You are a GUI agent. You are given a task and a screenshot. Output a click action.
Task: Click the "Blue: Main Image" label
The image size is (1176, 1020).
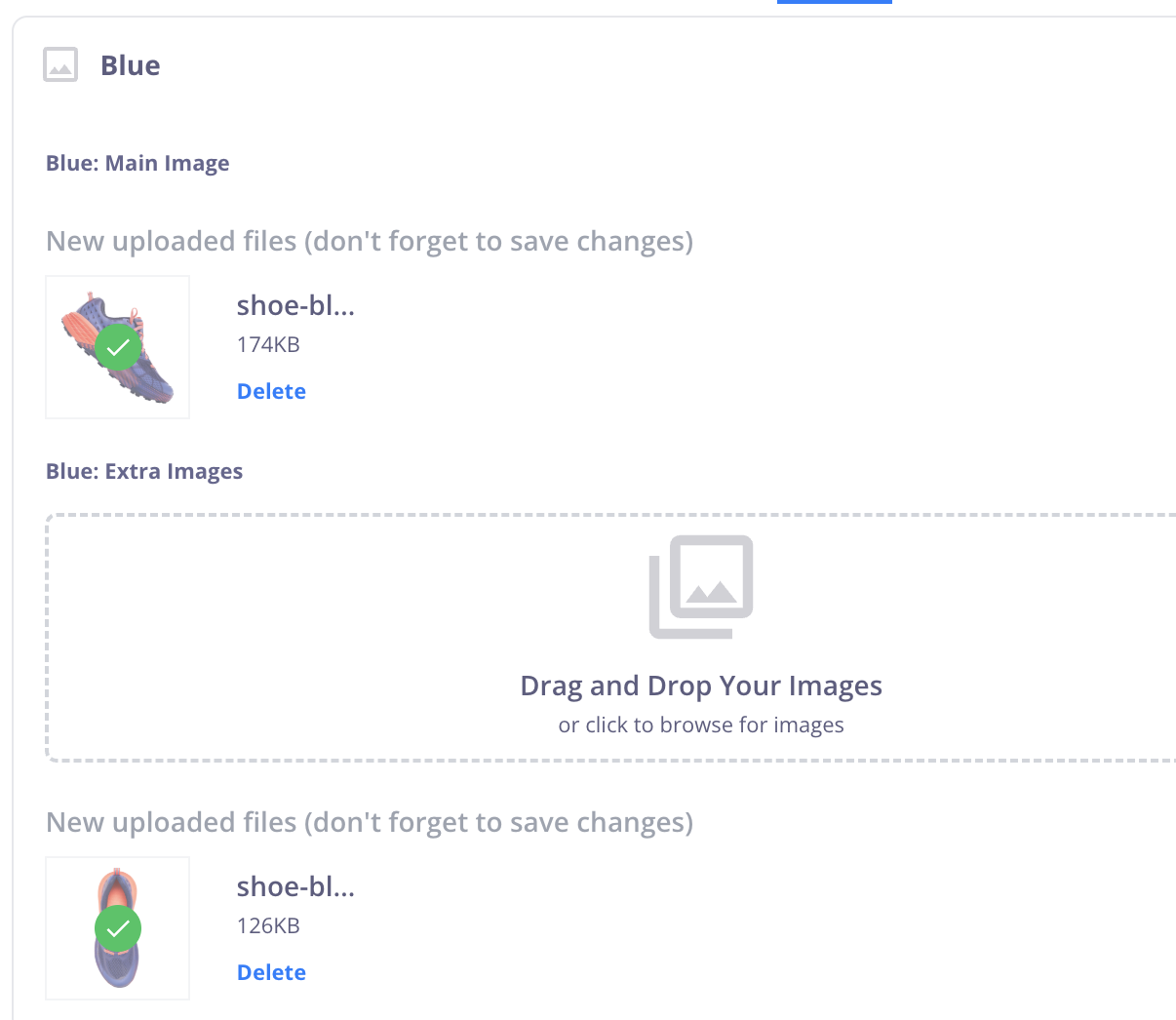click(137, 163)
